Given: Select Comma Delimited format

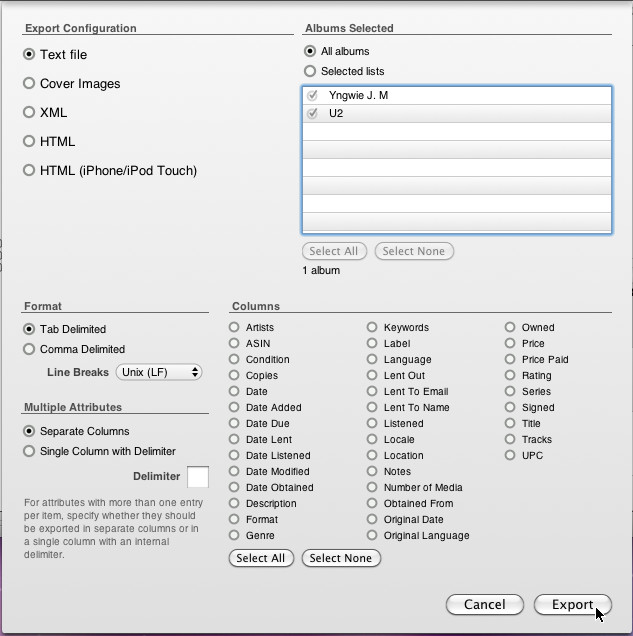Looking at the screenshot, I should coord(29,349).
